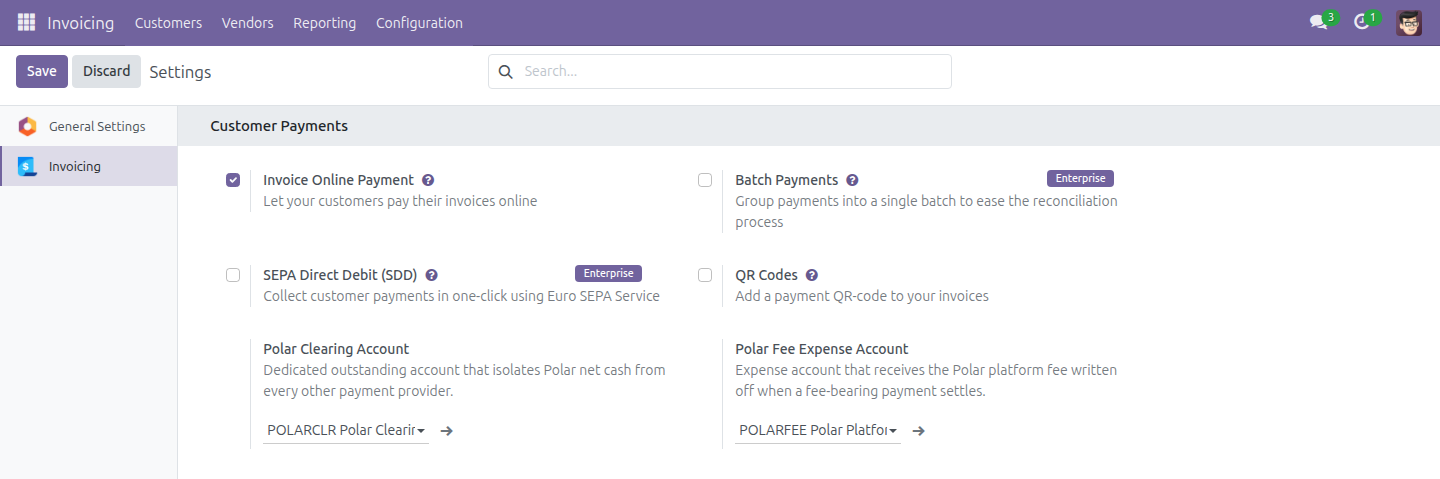Open the Customers menu
Screen dimensions: 1440x479
click(168, 22)
